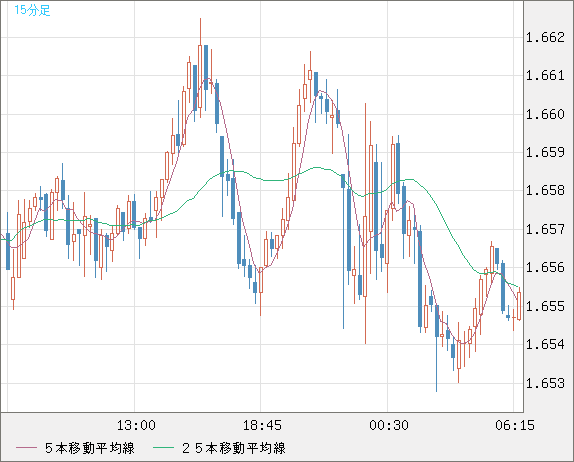Click the 1.655 price axis label
The height and width of the screenshot is (462, 574).
545,306
